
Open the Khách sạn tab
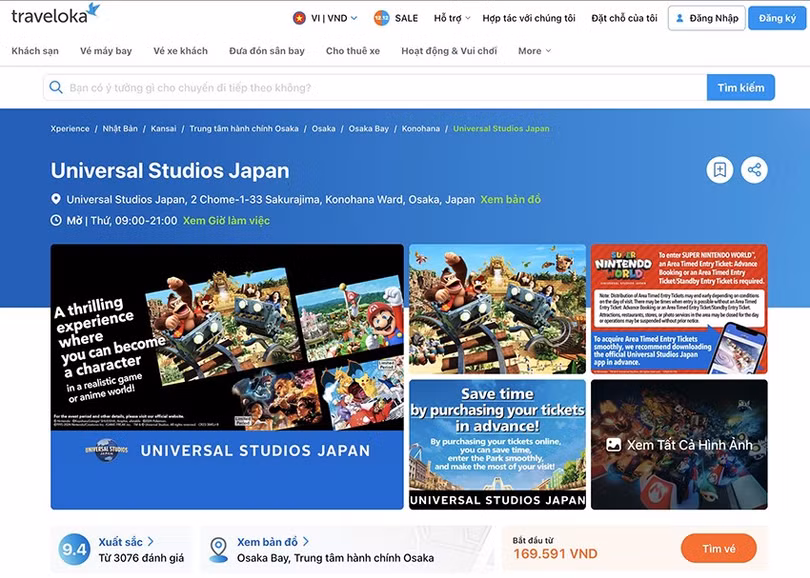(35, 51)
